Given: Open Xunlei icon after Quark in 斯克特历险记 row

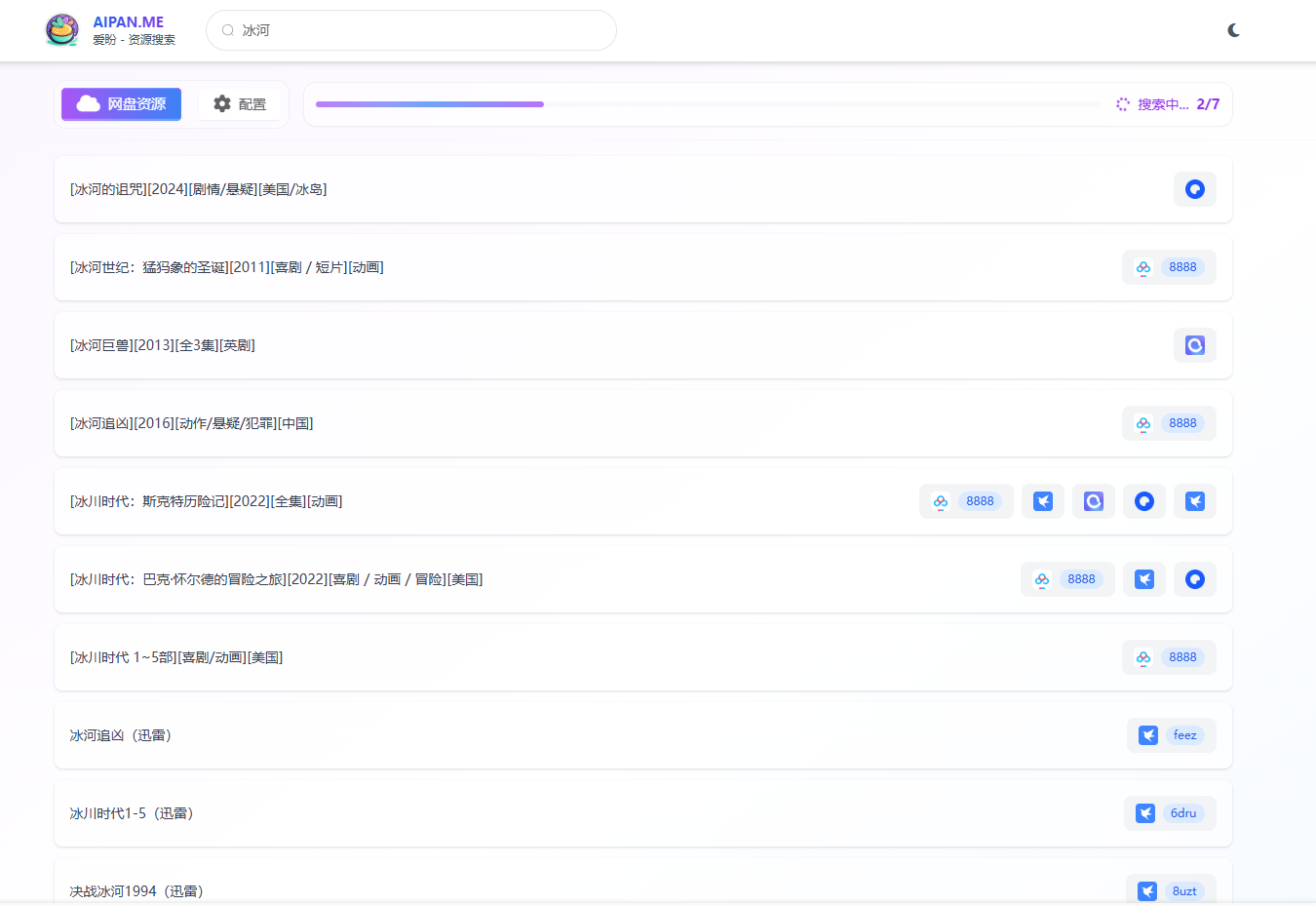Looking at the screenshot, I should point(1195,501).
